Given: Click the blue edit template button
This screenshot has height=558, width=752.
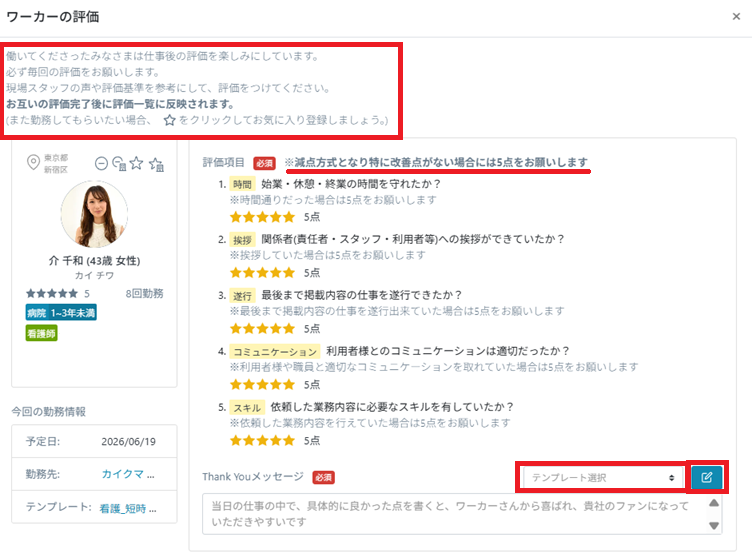Looking at the screenshot, I should click(706, 477).
